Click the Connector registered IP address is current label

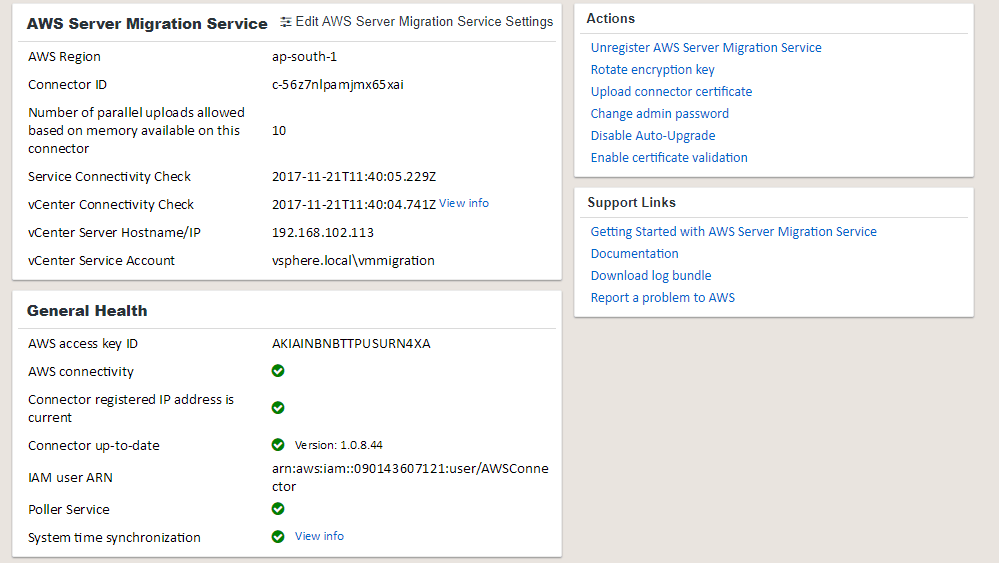coord(131,408)
